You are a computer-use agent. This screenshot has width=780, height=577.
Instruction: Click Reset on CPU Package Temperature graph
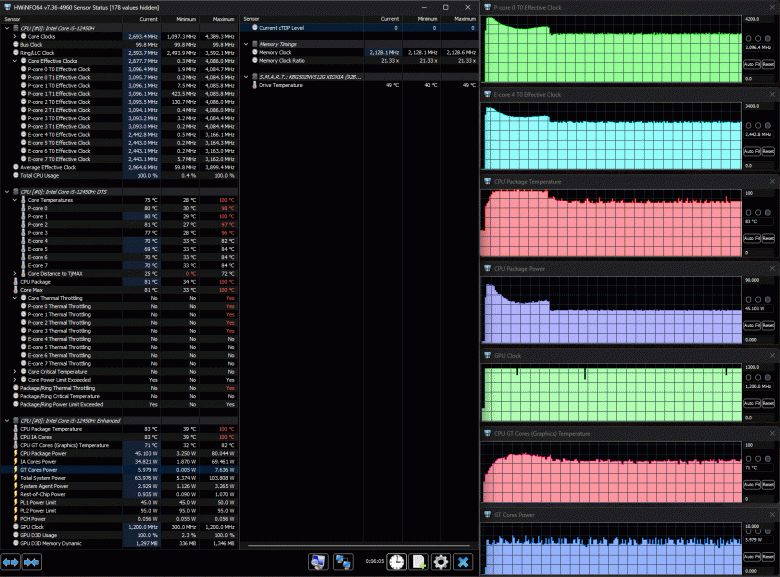767,238
